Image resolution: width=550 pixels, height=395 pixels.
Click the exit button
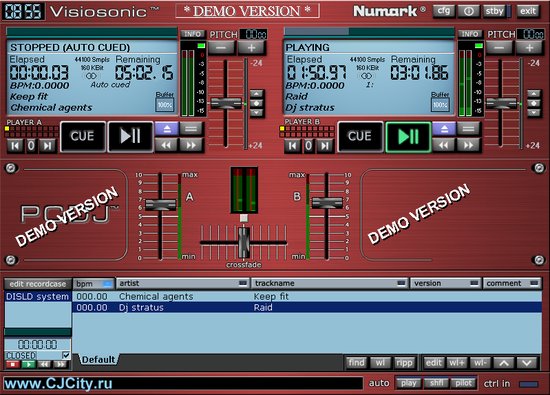(528, 11)
